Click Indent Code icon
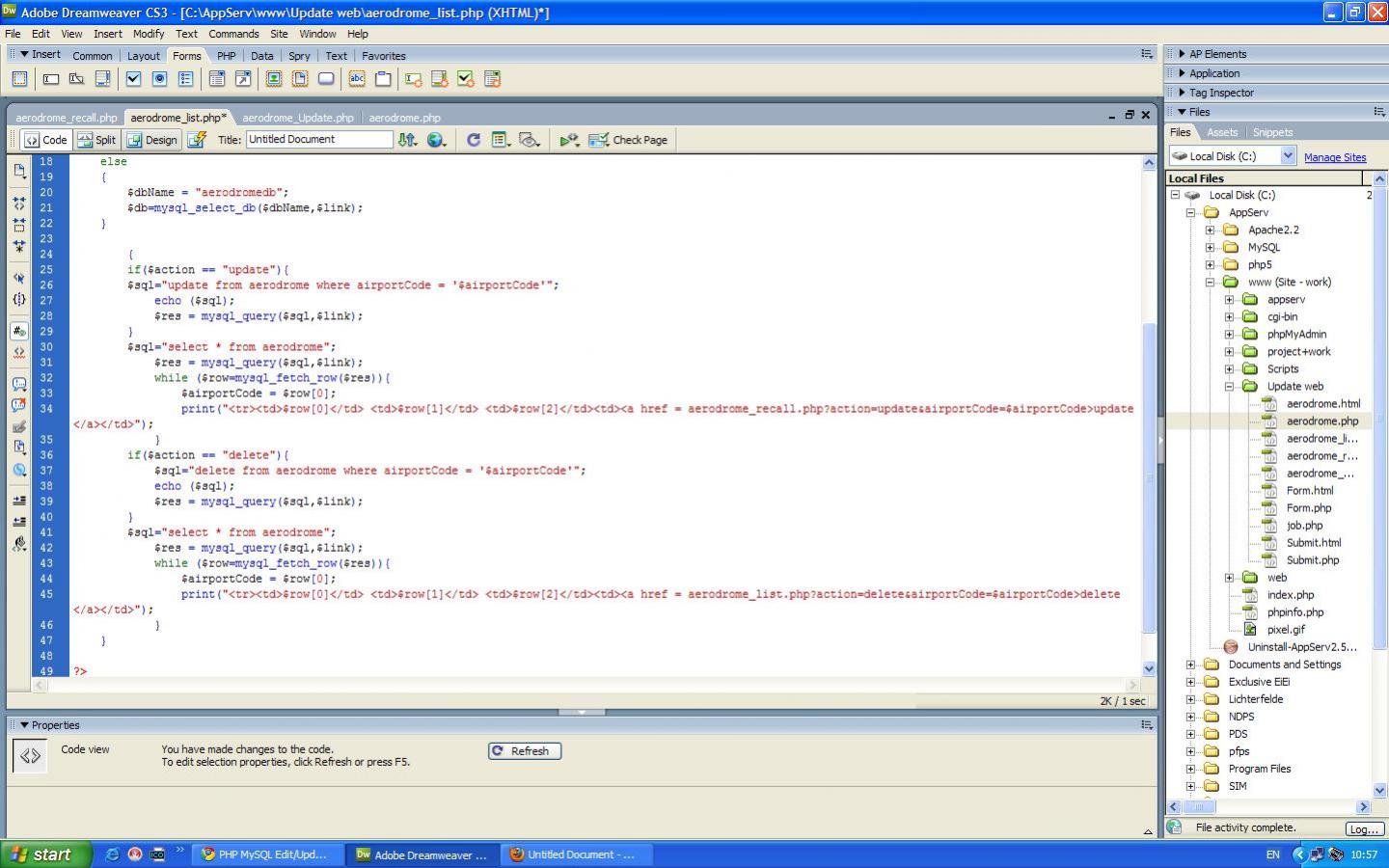The width and height of the screenshot is (1389, 868). click(x=19, y=500)
